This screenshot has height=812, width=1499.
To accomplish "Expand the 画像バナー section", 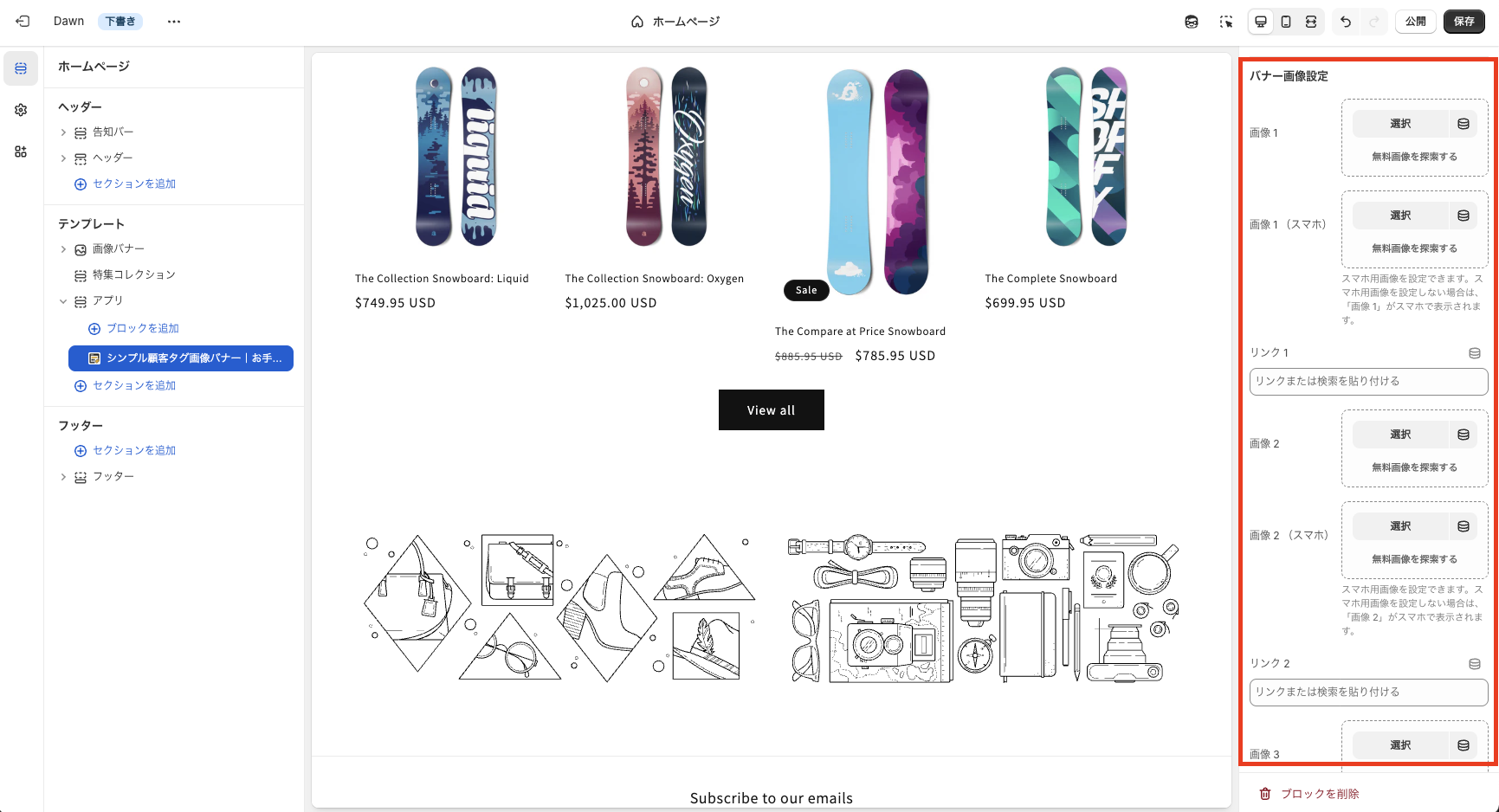I will pos(63,249).
